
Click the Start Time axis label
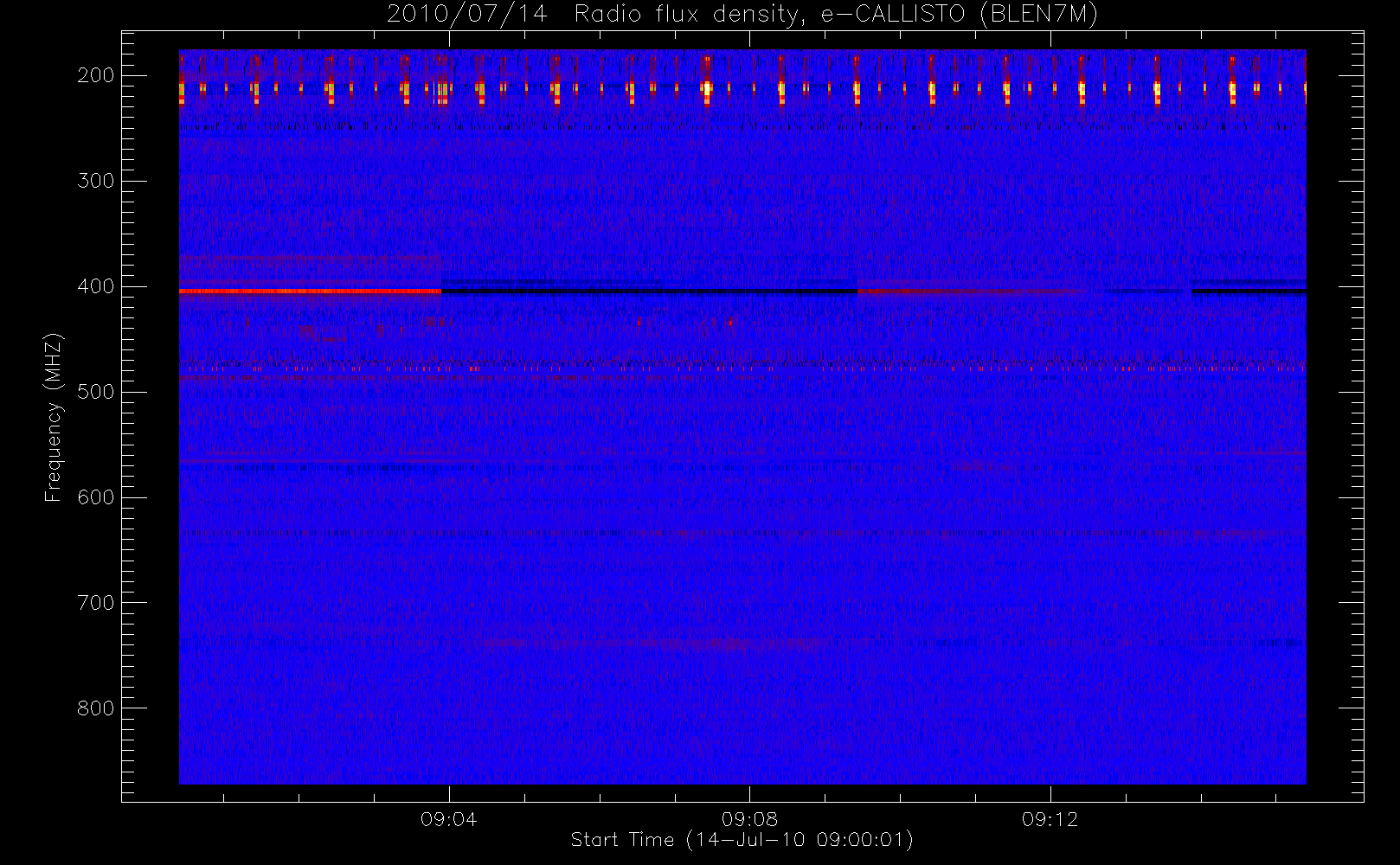[742, 840]
